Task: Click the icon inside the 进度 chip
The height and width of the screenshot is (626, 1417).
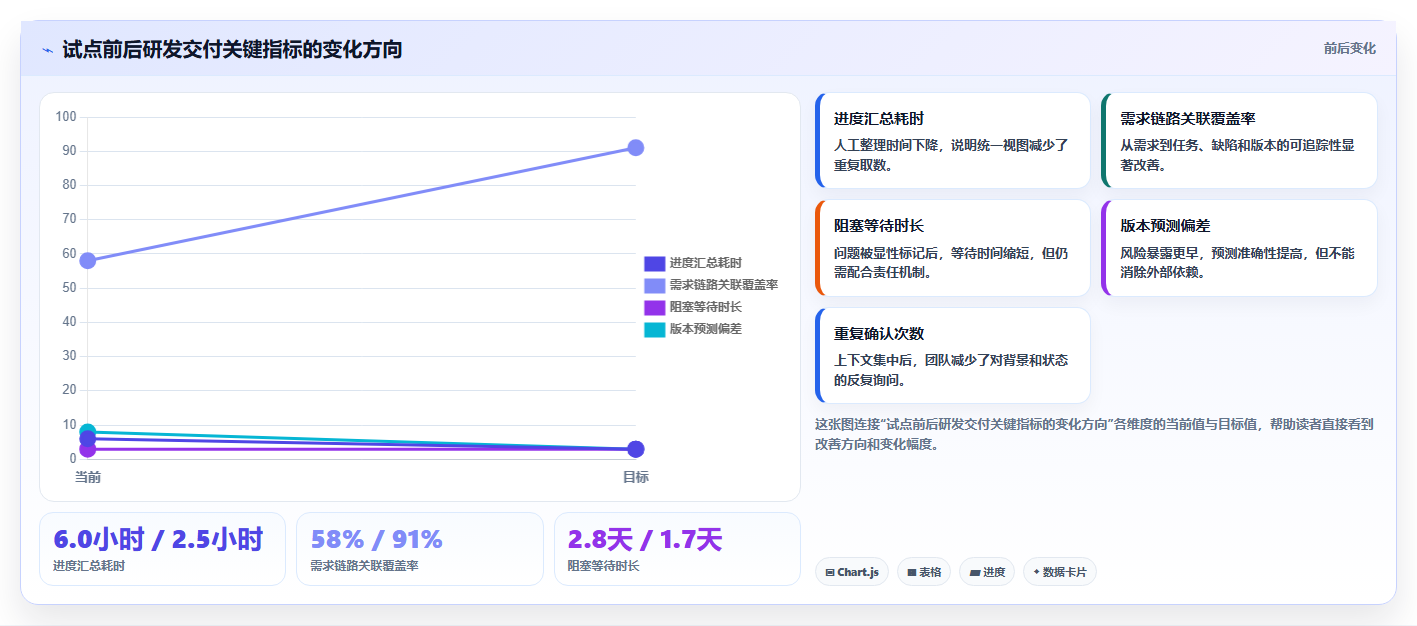Action: (x=975, y=573)
